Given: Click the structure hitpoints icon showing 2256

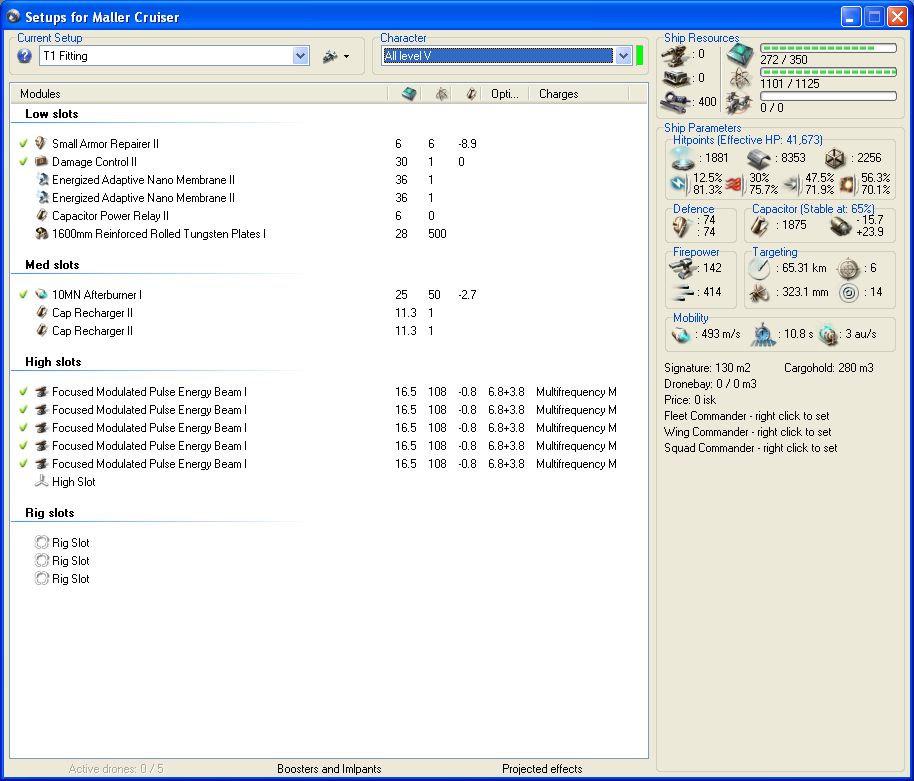Looking at the screenshot, I should click(835, 158).
